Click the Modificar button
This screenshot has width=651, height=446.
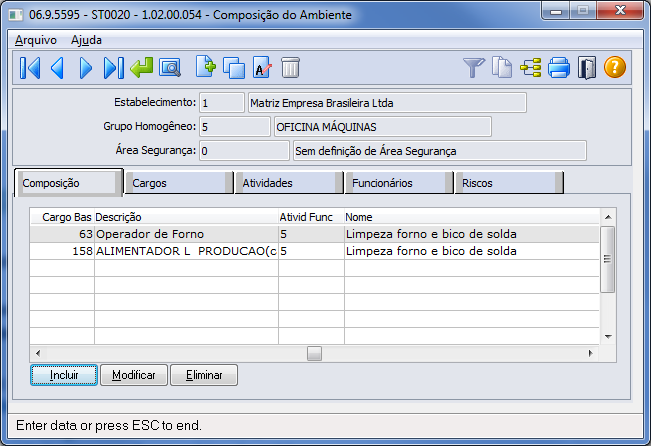click(134, 375)
